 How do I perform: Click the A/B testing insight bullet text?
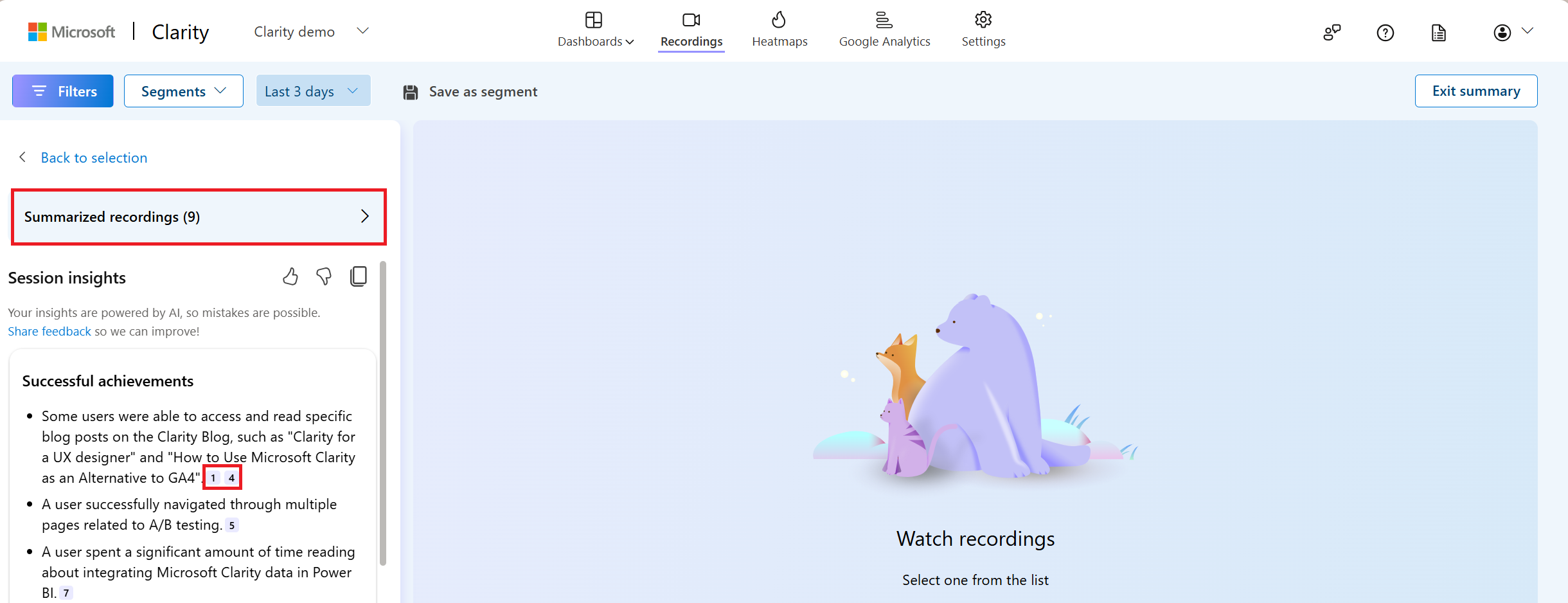tap(189, 514)
